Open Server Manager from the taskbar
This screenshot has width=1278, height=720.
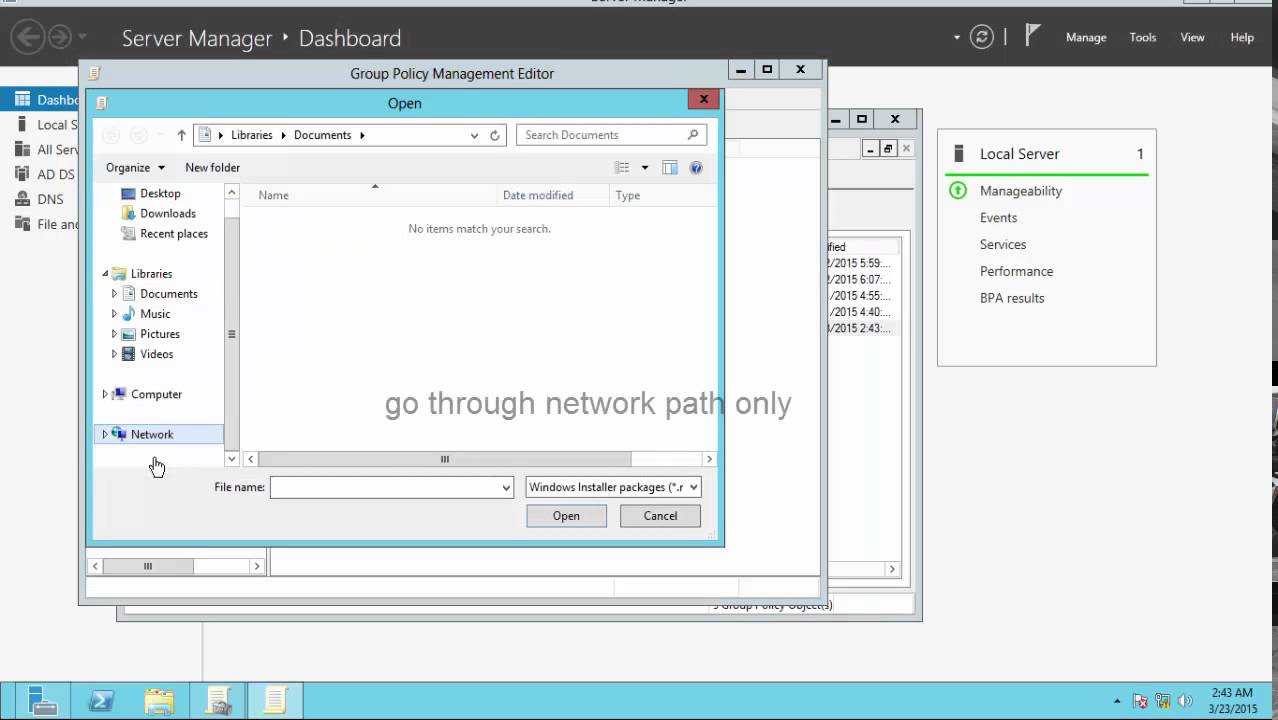43,701
